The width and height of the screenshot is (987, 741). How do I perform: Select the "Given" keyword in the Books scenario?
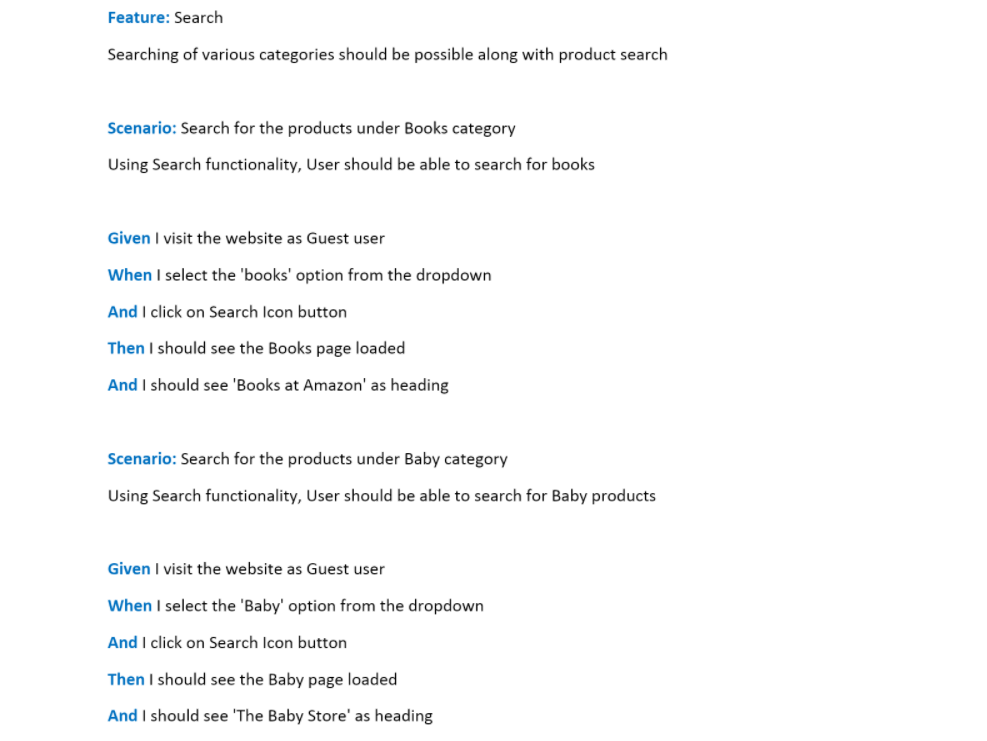129,238
